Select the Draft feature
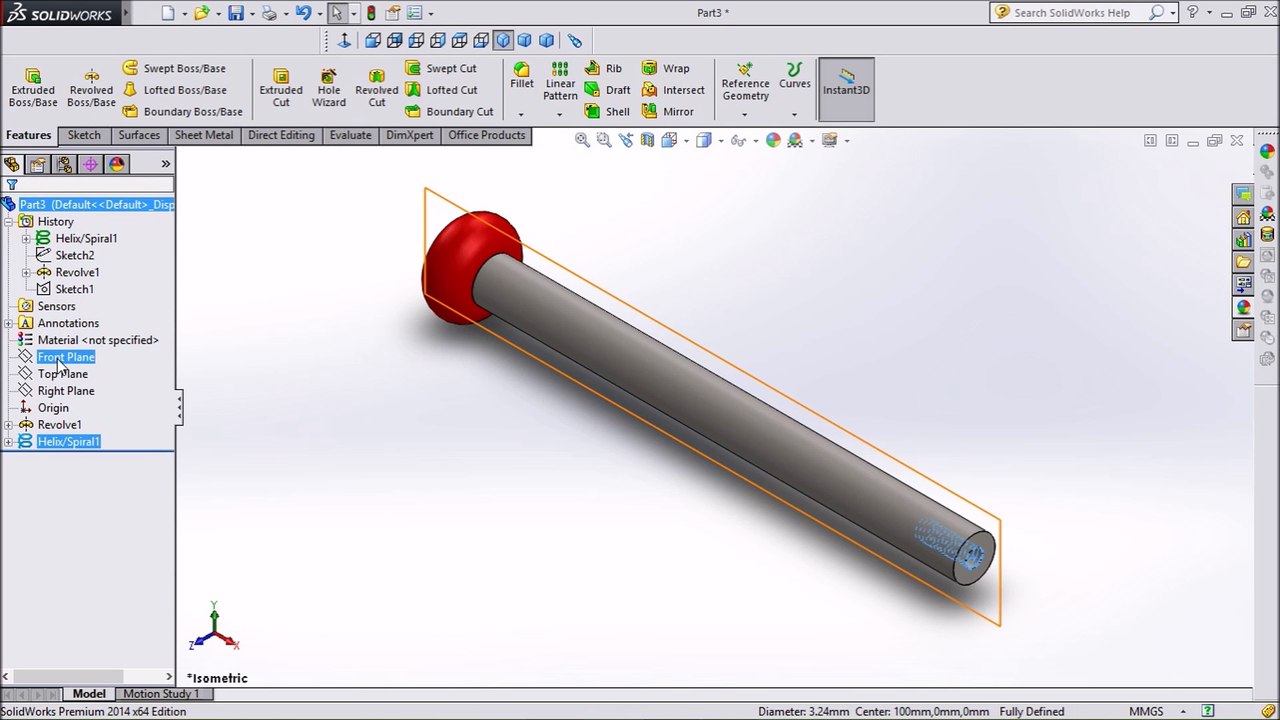1280x720 pixels. point(607,90)
